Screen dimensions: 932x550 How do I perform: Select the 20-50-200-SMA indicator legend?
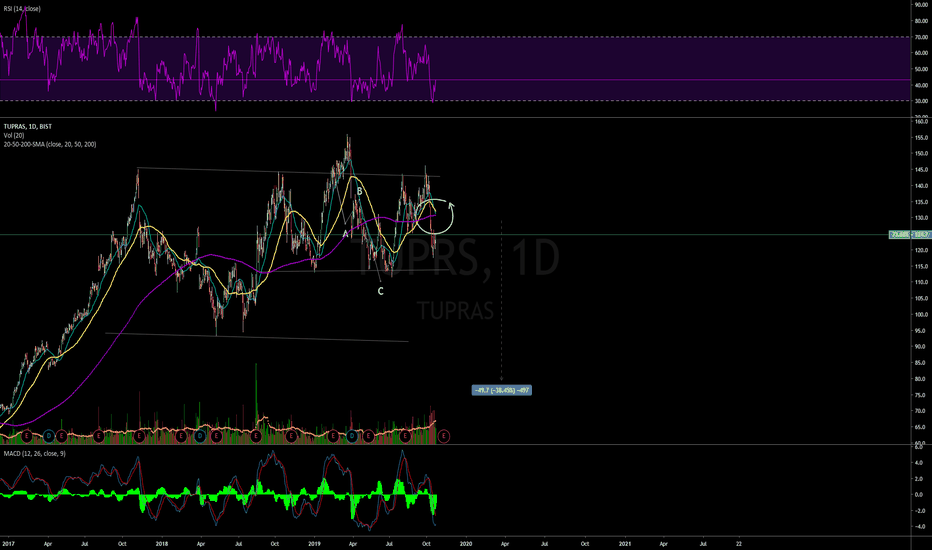50,144
